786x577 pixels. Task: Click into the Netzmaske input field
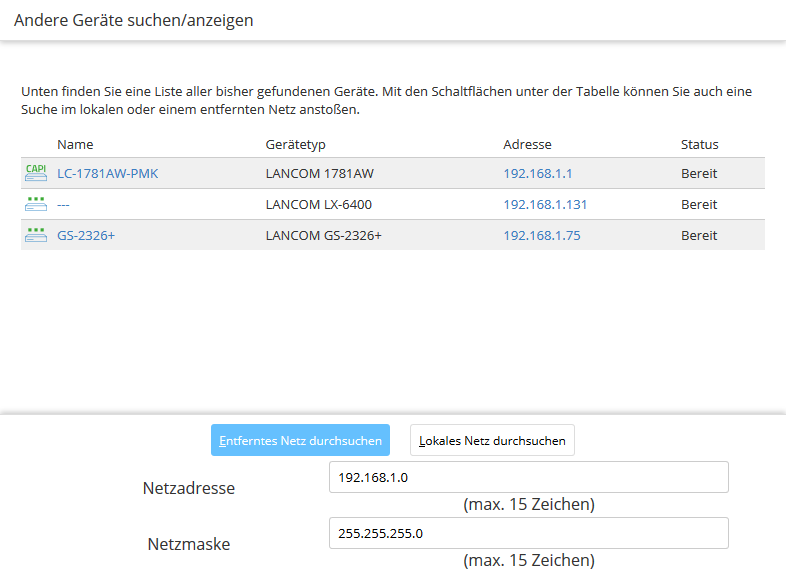(x=528, y=533)
